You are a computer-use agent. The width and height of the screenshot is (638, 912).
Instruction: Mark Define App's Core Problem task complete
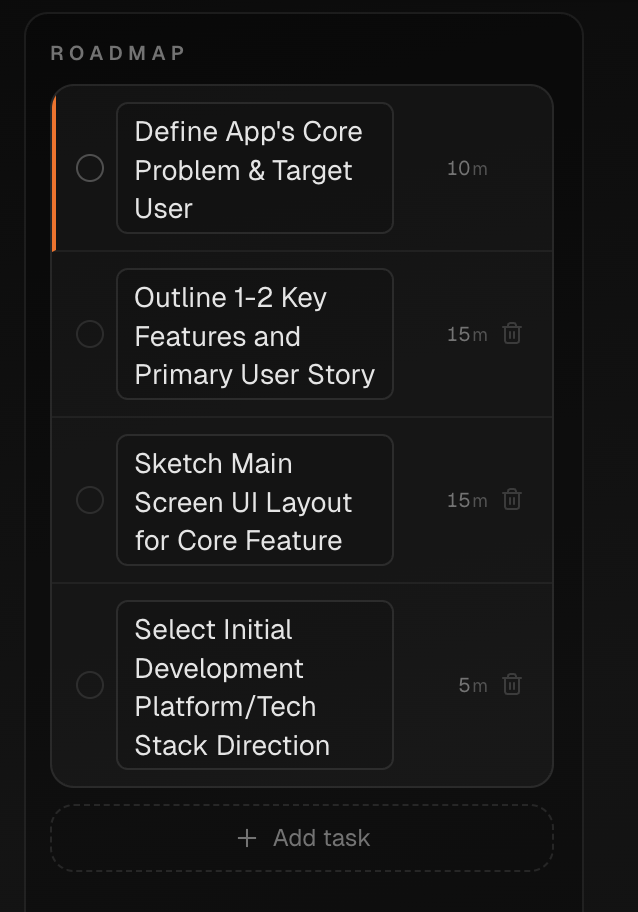pos(90,168)
